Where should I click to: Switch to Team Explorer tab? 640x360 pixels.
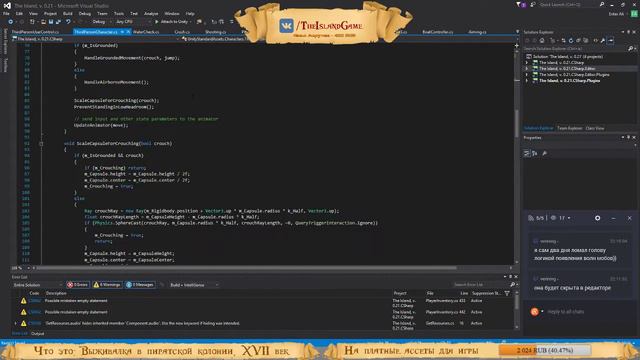569,128
